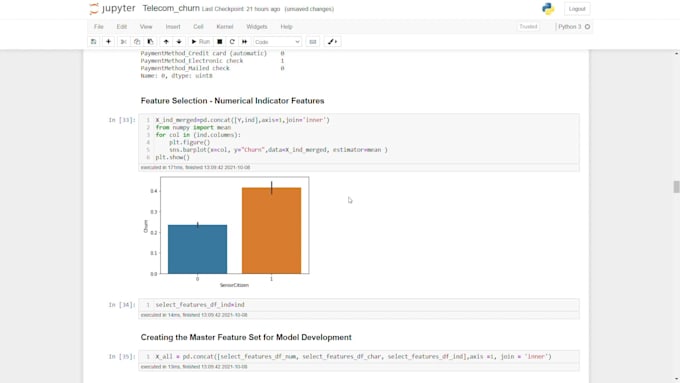Open the Insert menu
The image size is (680, 383).
173,27
